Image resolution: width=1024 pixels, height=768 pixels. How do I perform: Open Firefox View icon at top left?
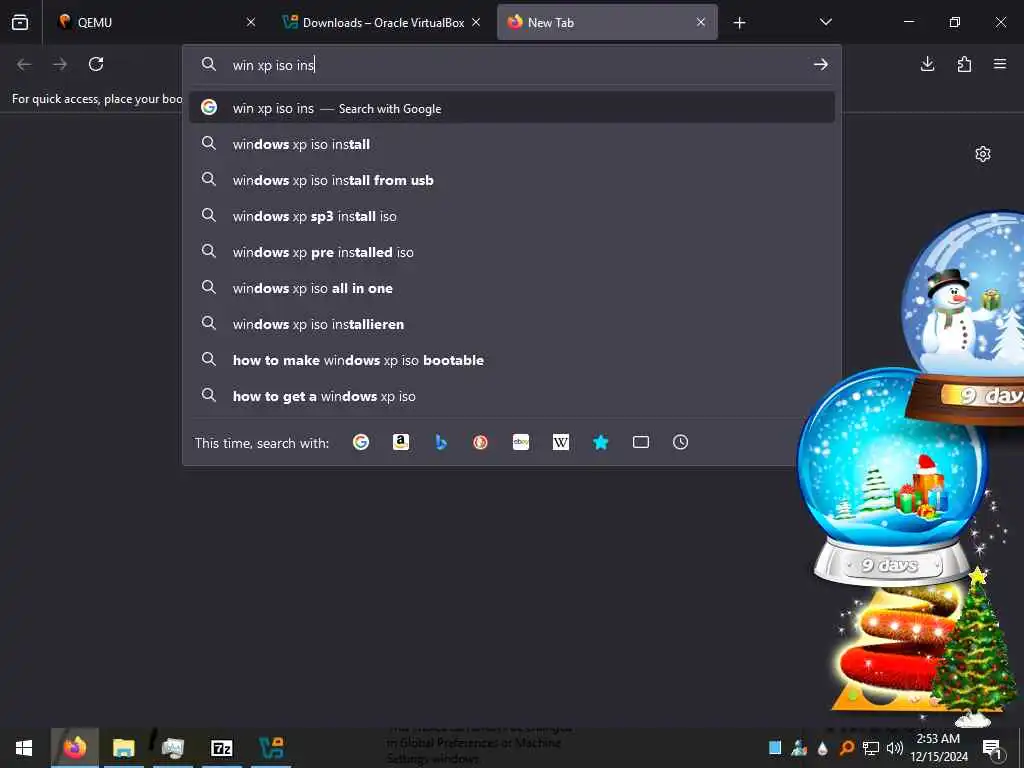tap(20, 22)
